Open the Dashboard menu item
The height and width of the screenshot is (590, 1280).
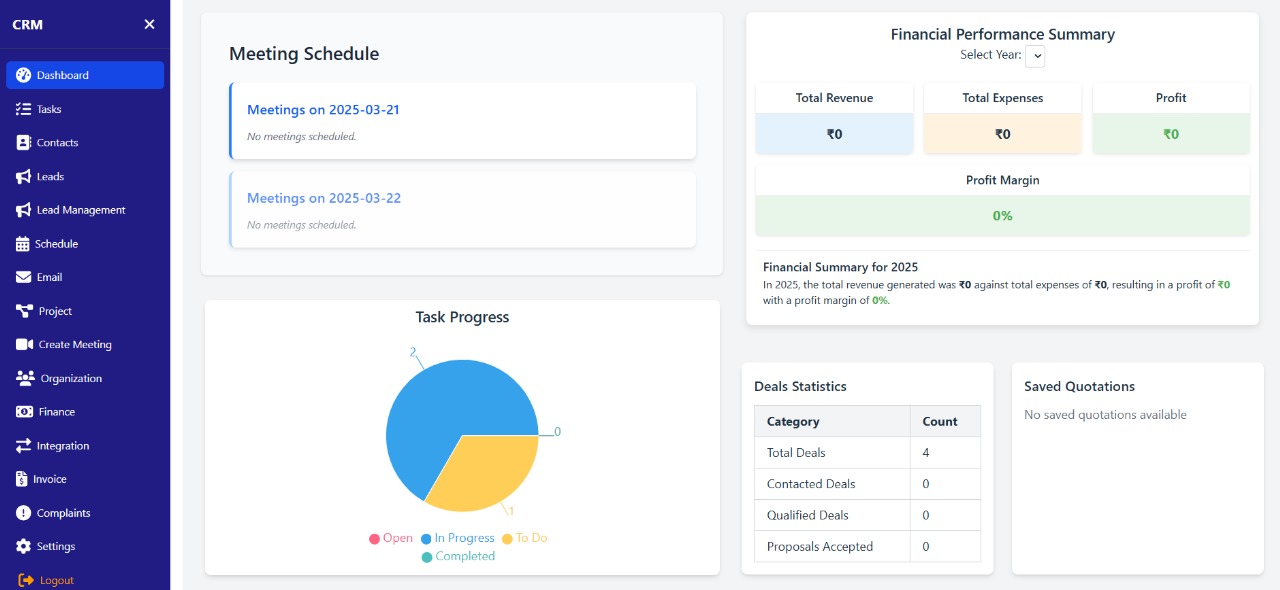(85, 75)
